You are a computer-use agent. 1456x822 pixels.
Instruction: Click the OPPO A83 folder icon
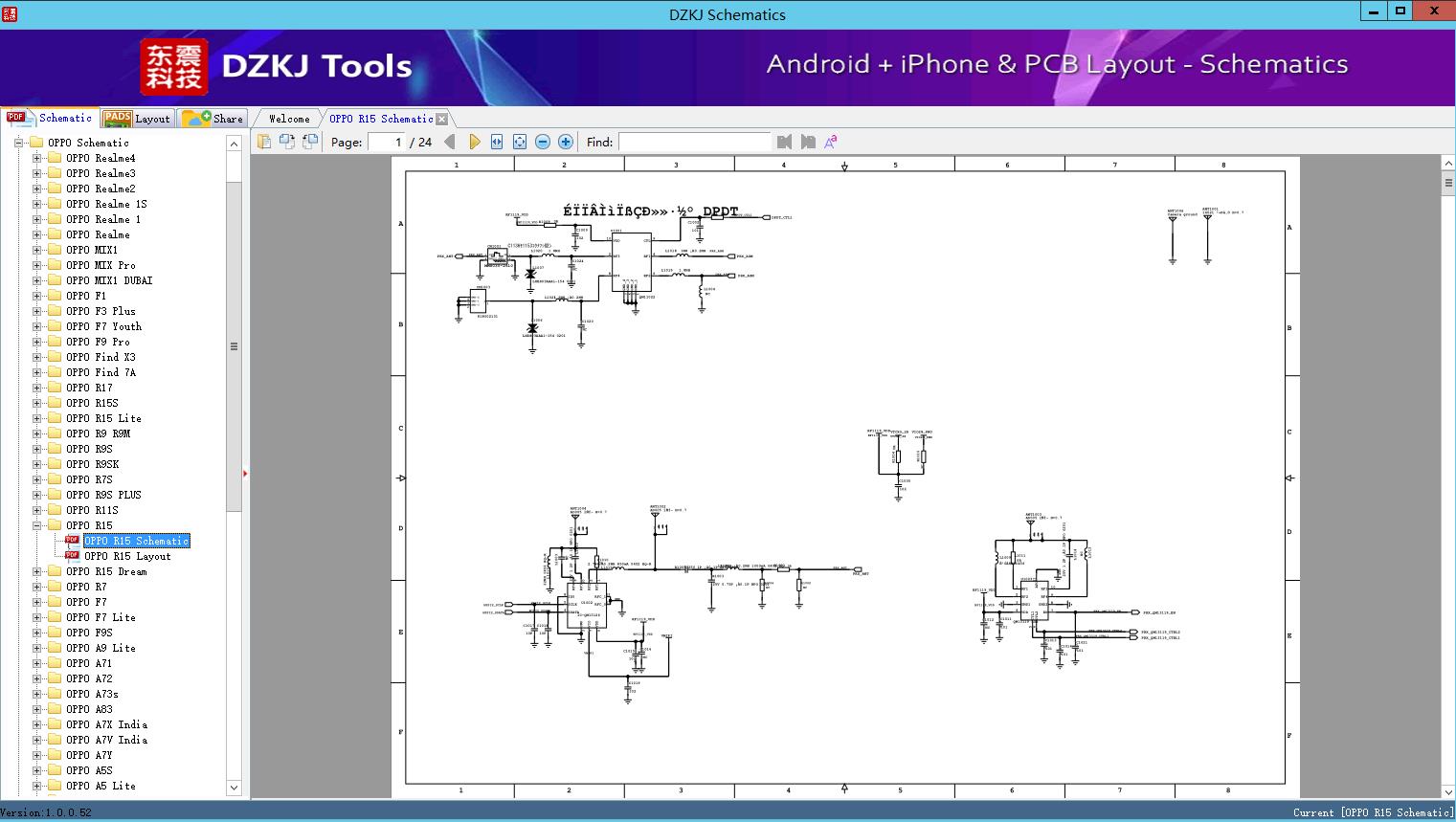(x=55, y=709)
